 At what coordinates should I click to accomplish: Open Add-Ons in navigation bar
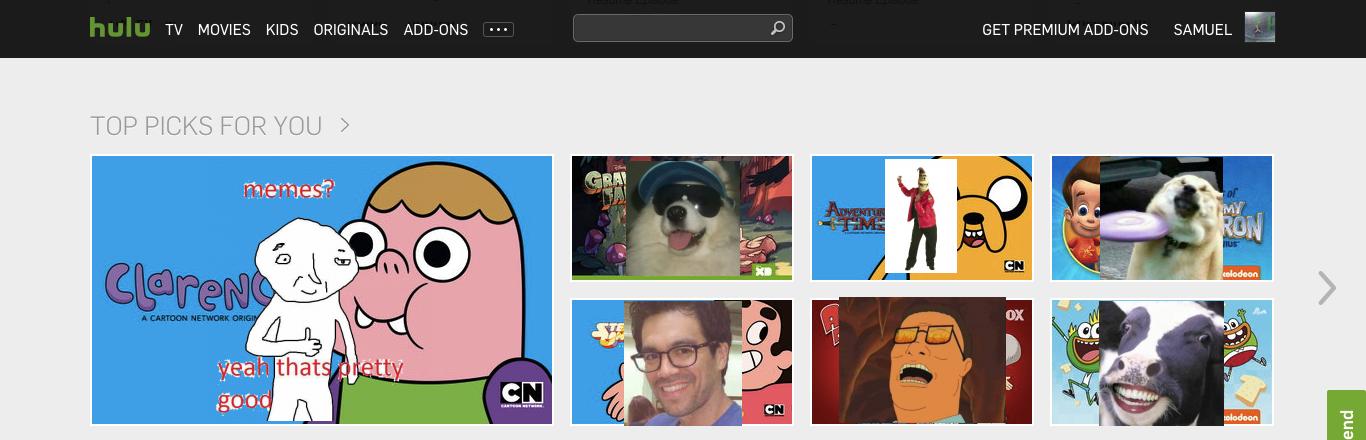point(435,30)
